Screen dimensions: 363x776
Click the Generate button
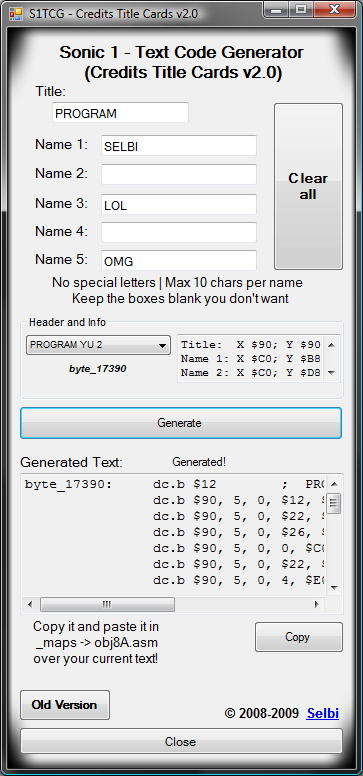(x=181, y=423)
